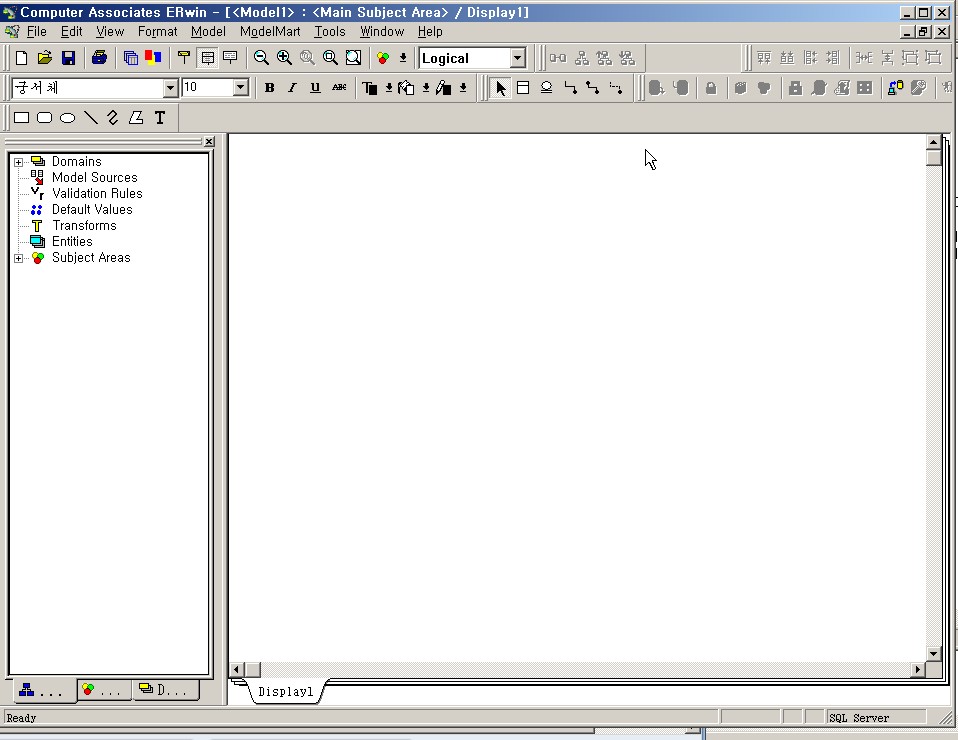958x740 pixels.
Task: Select Validation Rules in the model tree
Action: point(97,194)
